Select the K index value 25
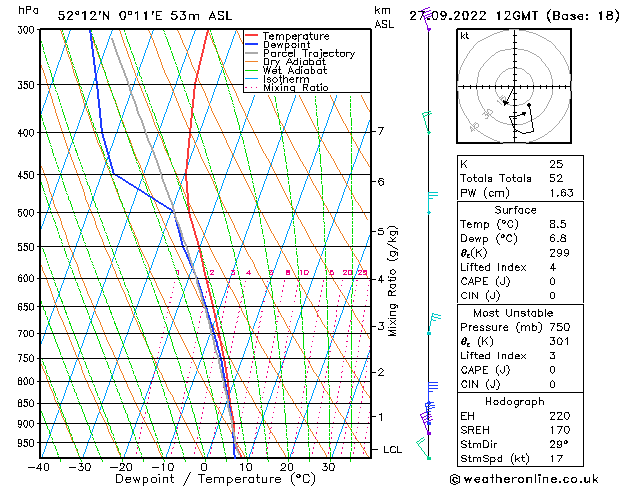Viewport: 629px width, 486px height. pos(556,164)
